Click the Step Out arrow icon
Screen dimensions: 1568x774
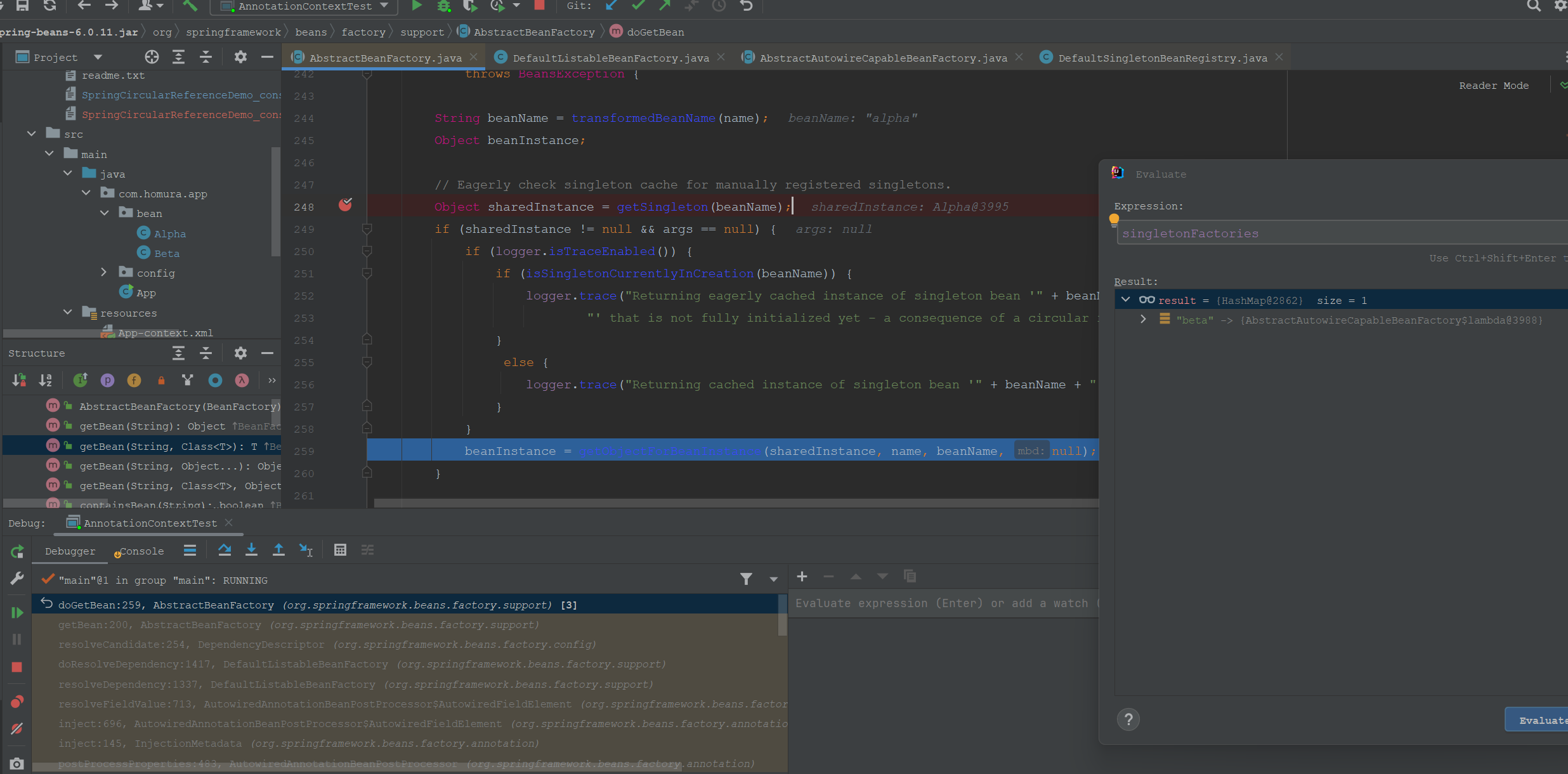(278, 550)
